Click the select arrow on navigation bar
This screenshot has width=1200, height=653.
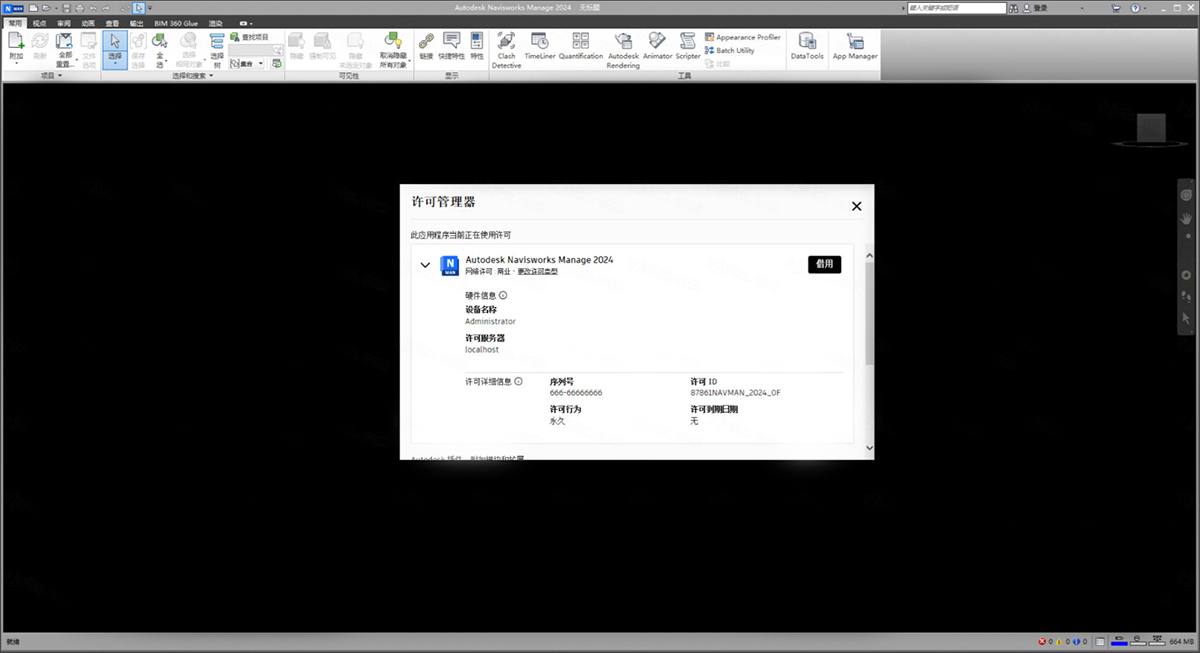[1186, 318]
